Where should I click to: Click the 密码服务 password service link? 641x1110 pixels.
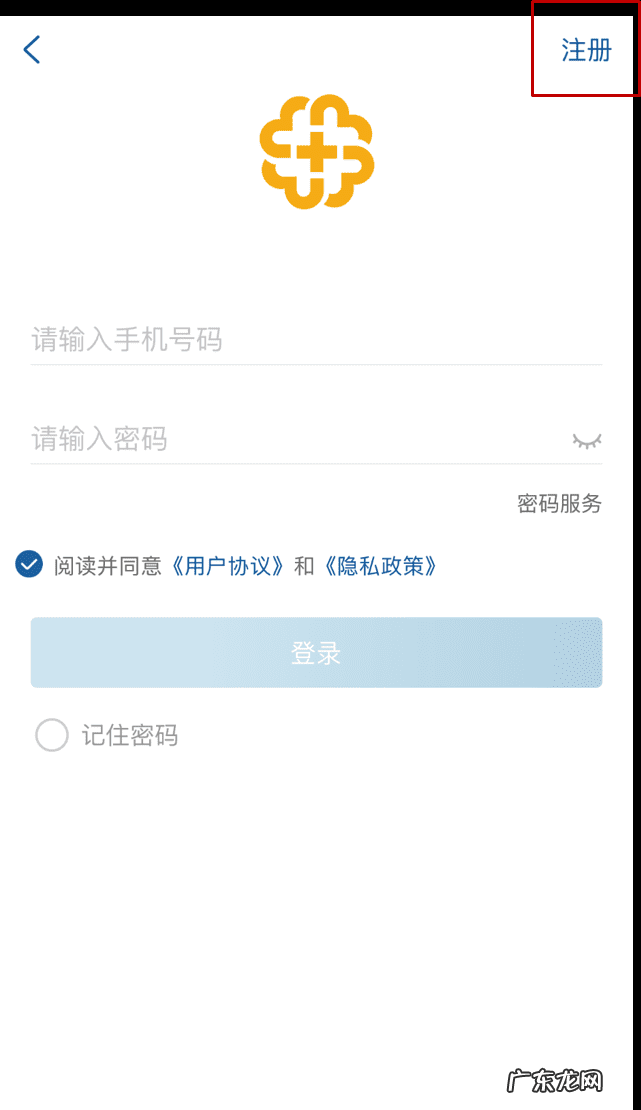click(x=558, y=505)
